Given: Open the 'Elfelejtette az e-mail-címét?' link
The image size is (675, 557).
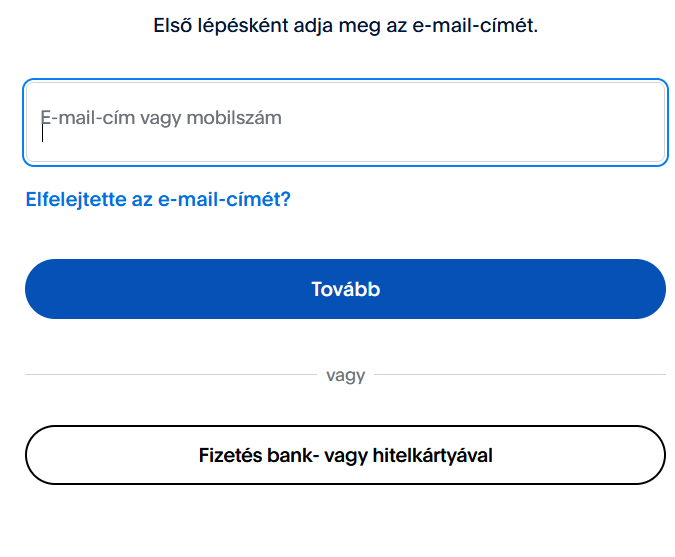Looking at the screenshot, I should coord(158,199).
